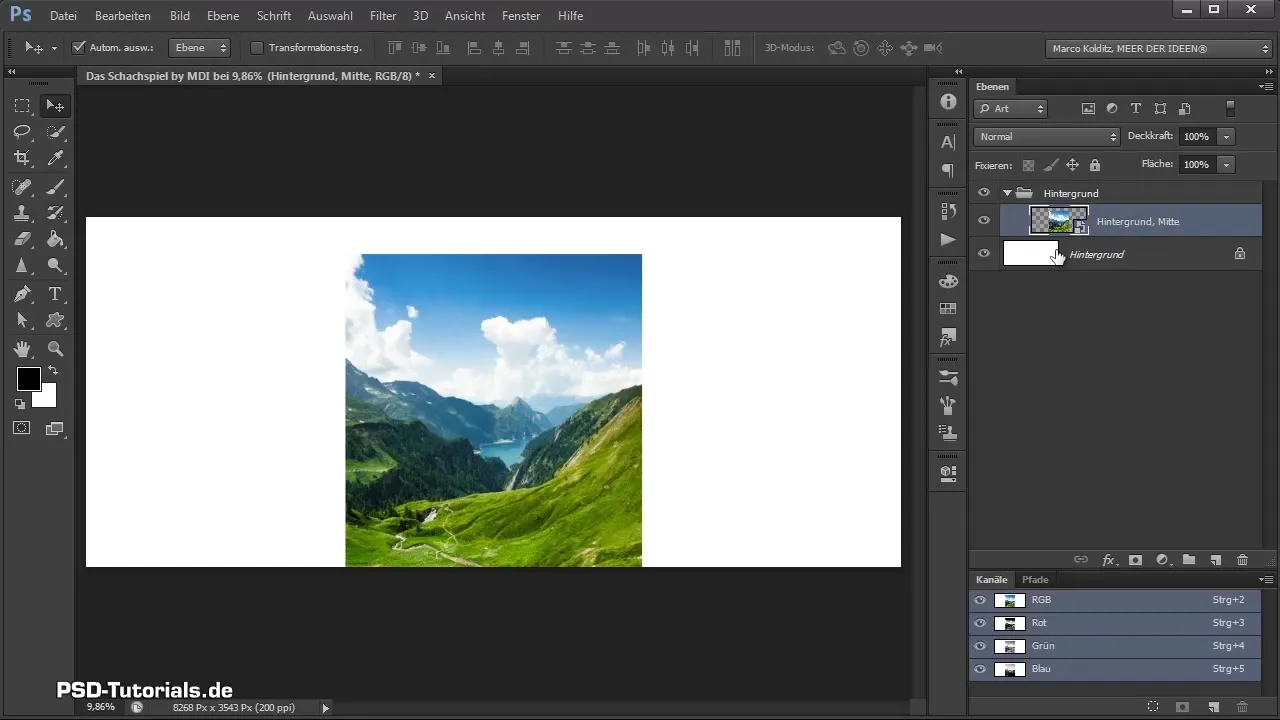This screenshot has height=720, width=1280.
Task: Select the Hand tool
Action: click(x=22, y=349)
